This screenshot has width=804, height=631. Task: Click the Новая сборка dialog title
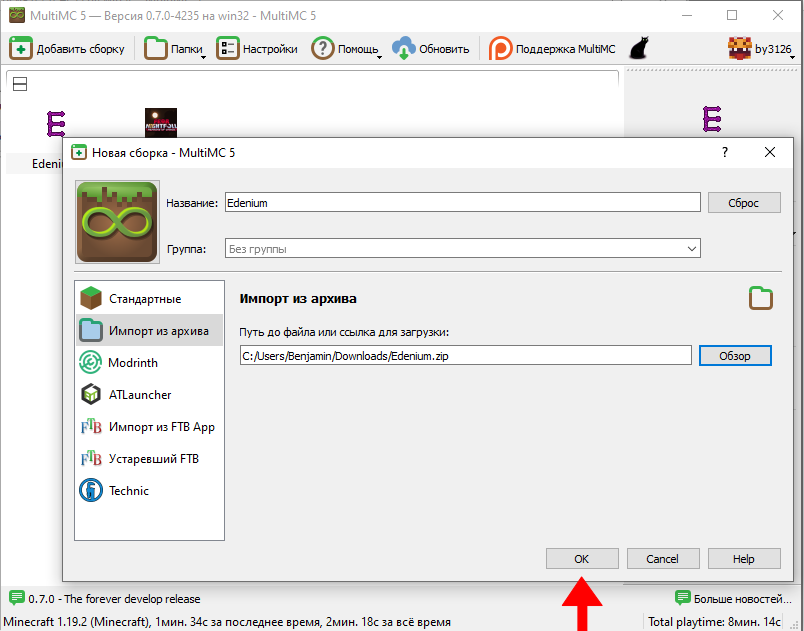click(164, 153)
